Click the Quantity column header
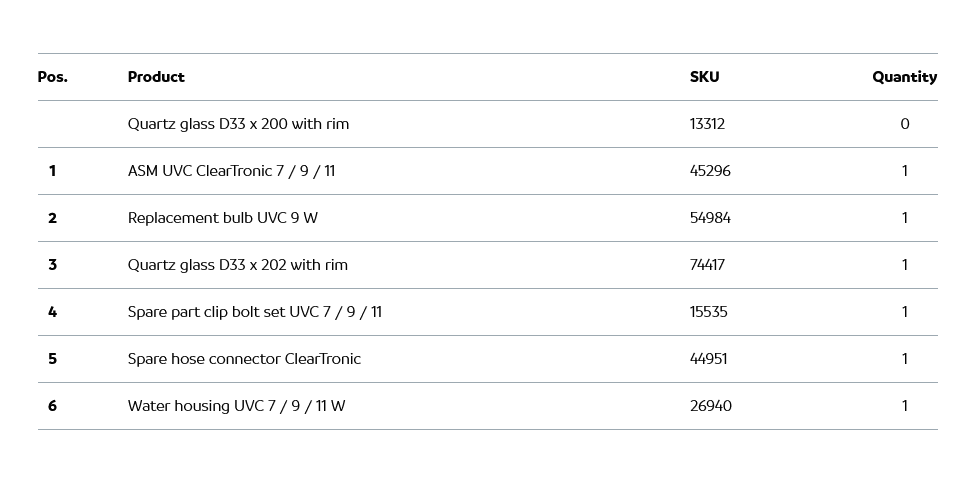The image size is (975, 485). [904, 77]
